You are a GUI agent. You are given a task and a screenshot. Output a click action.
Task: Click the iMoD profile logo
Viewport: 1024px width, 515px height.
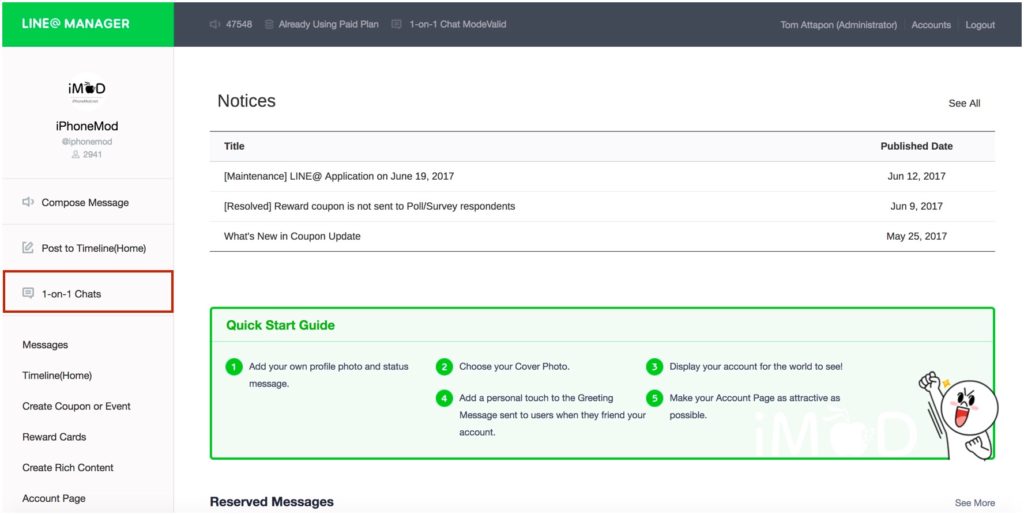coord(87,90)
